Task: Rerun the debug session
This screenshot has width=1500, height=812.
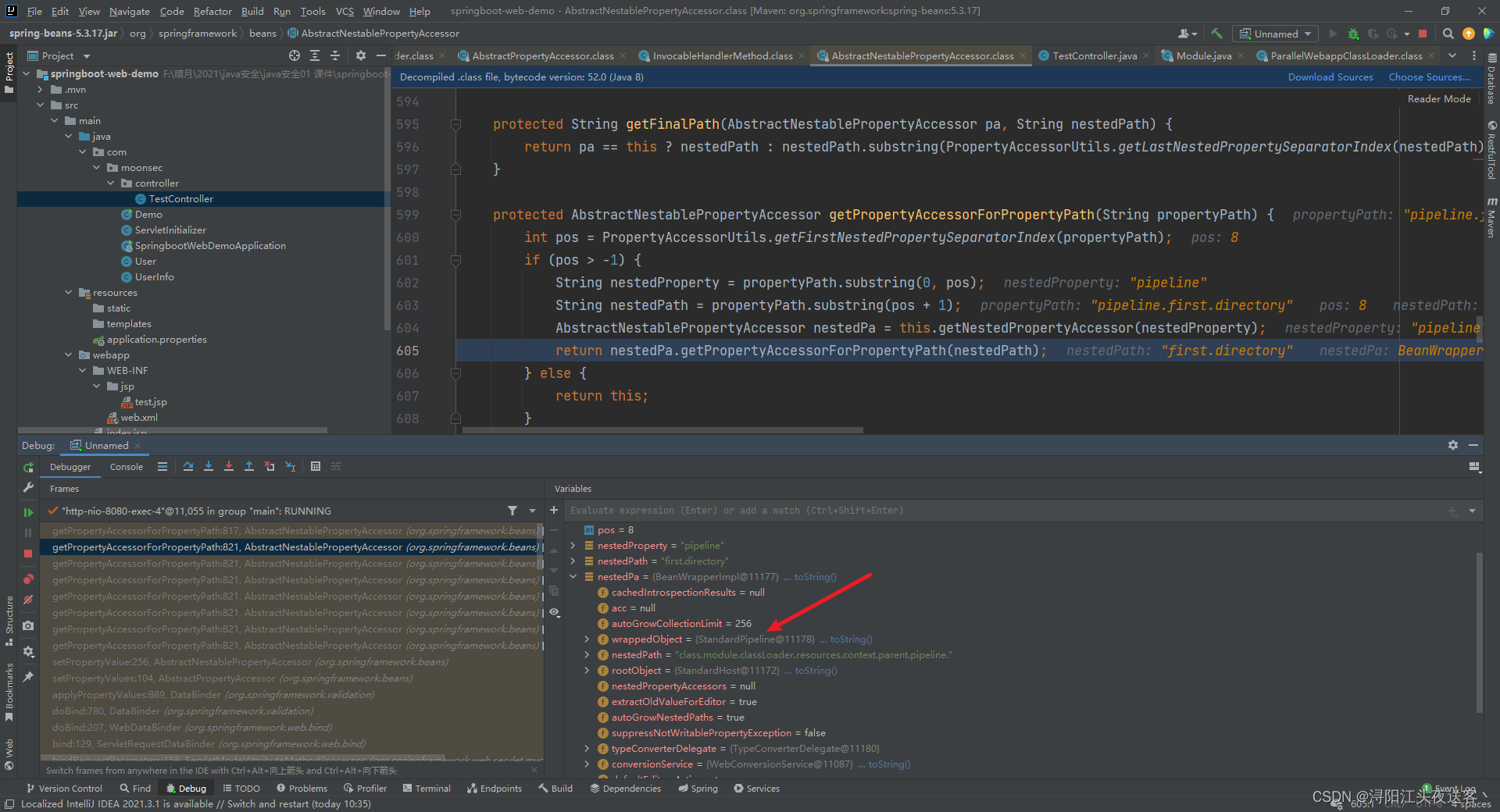Action: 28,467
